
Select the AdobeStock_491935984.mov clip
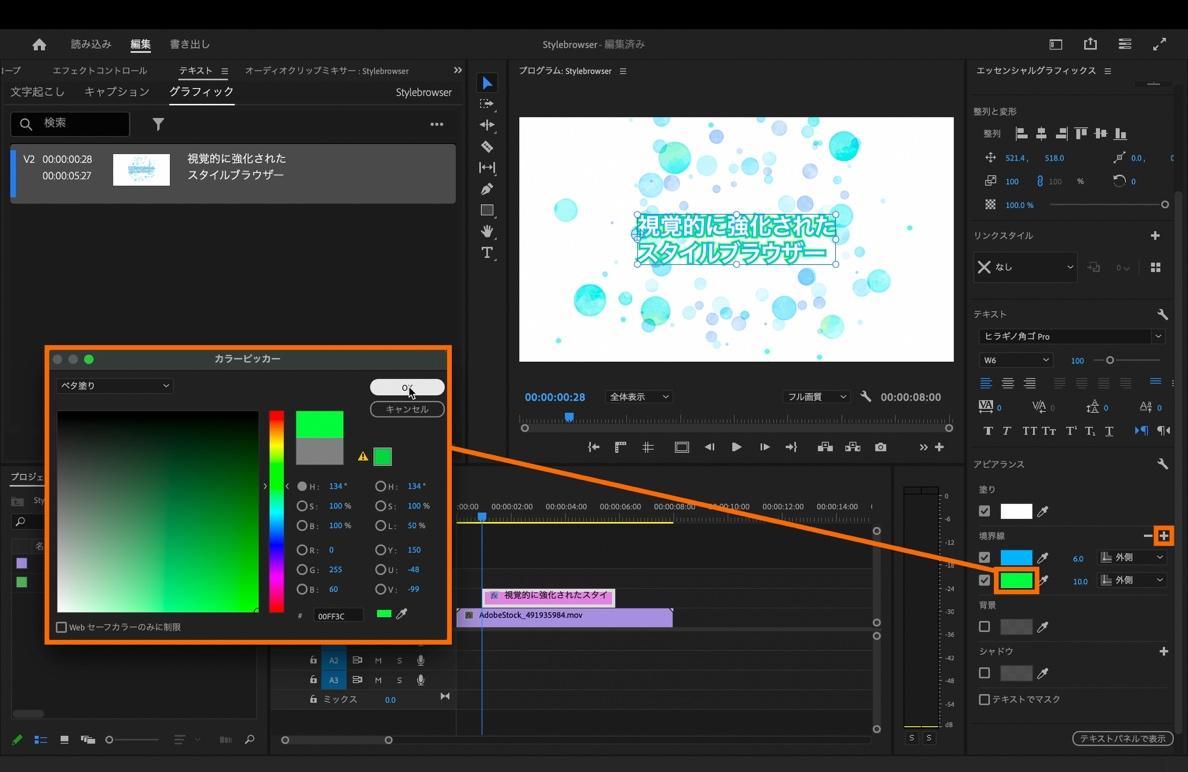[564, 617]
